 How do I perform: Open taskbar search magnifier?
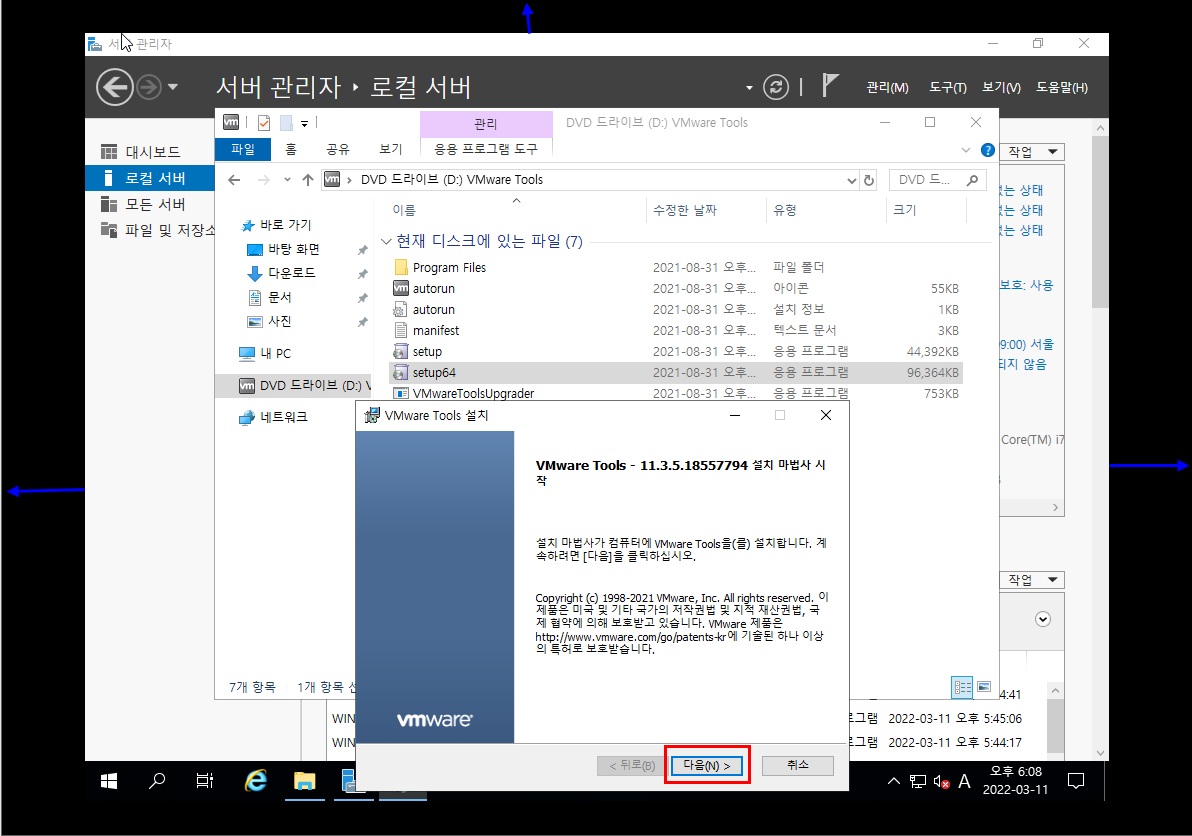(157, 781)
